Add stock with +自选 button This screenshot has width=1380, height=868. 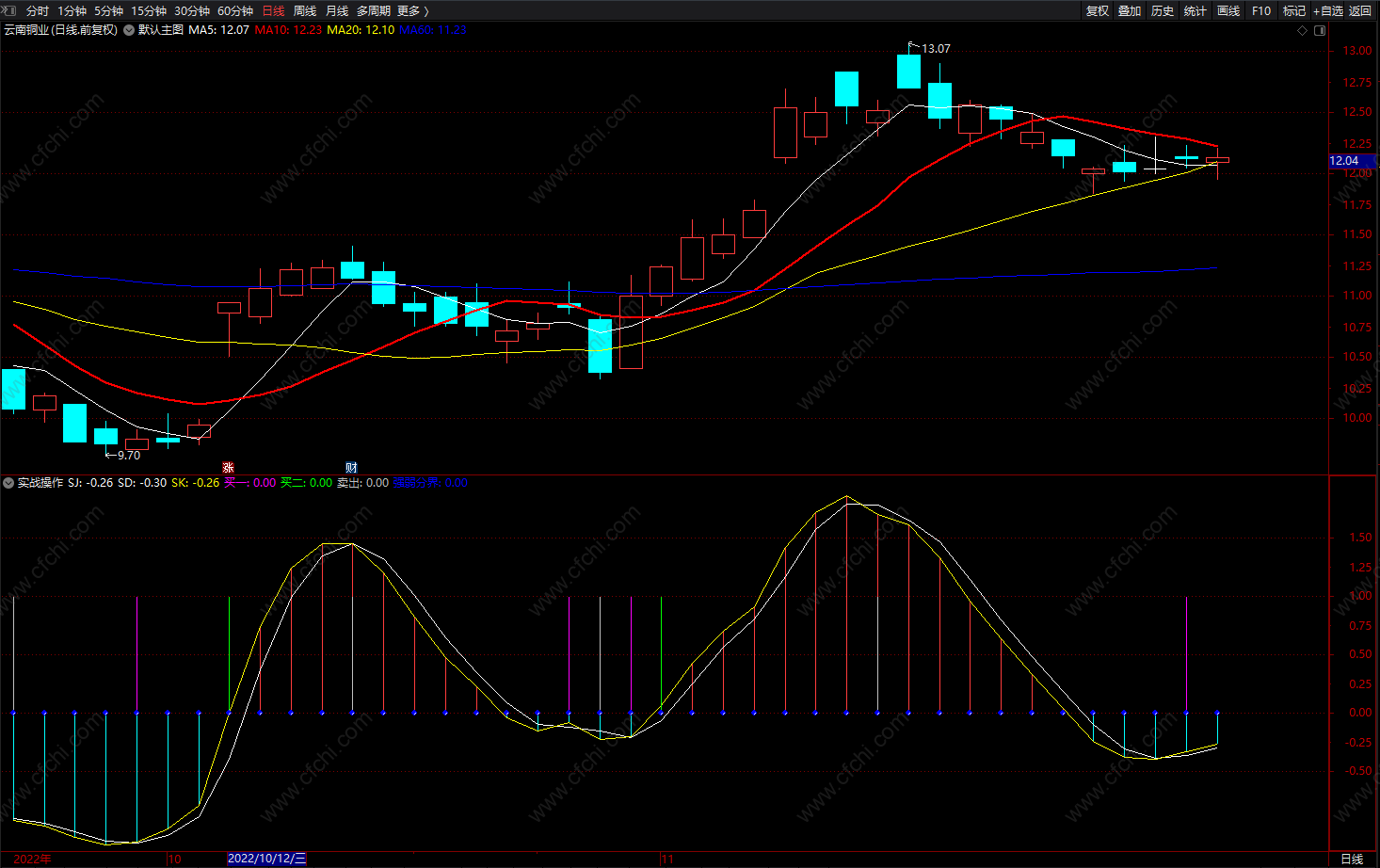1328,11
